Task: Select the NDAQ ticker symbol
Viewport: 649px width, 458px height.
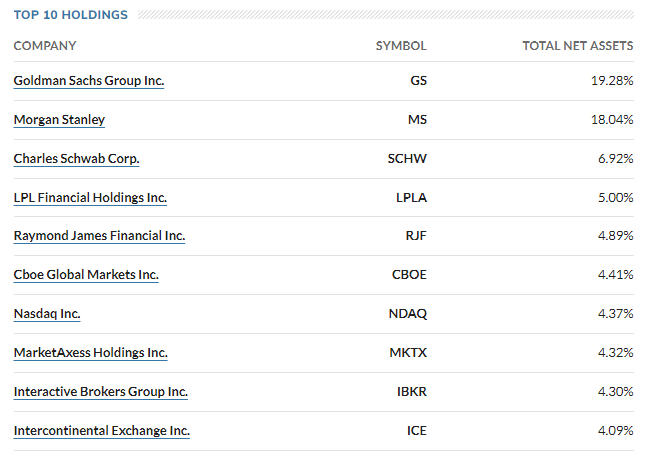Action: (408, 314)
